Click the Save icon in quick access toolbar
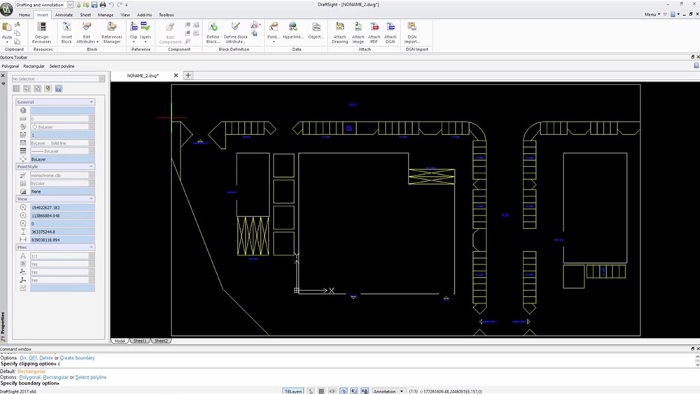 pyautogui.click(x=94, y=4)
